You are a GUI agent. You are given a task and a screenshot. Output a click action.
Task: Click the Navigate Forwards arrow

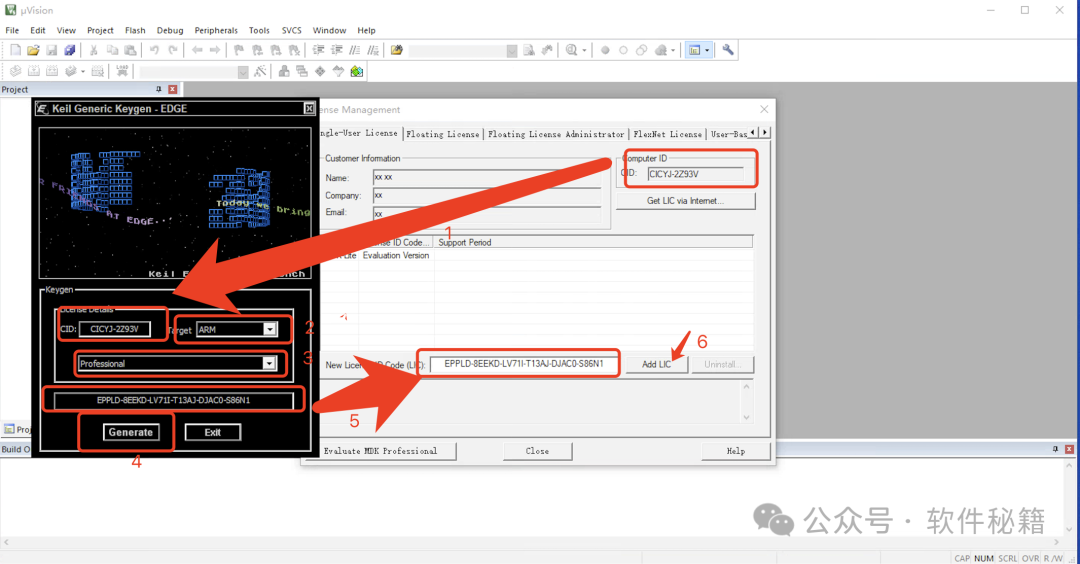[x=215, y=50]
